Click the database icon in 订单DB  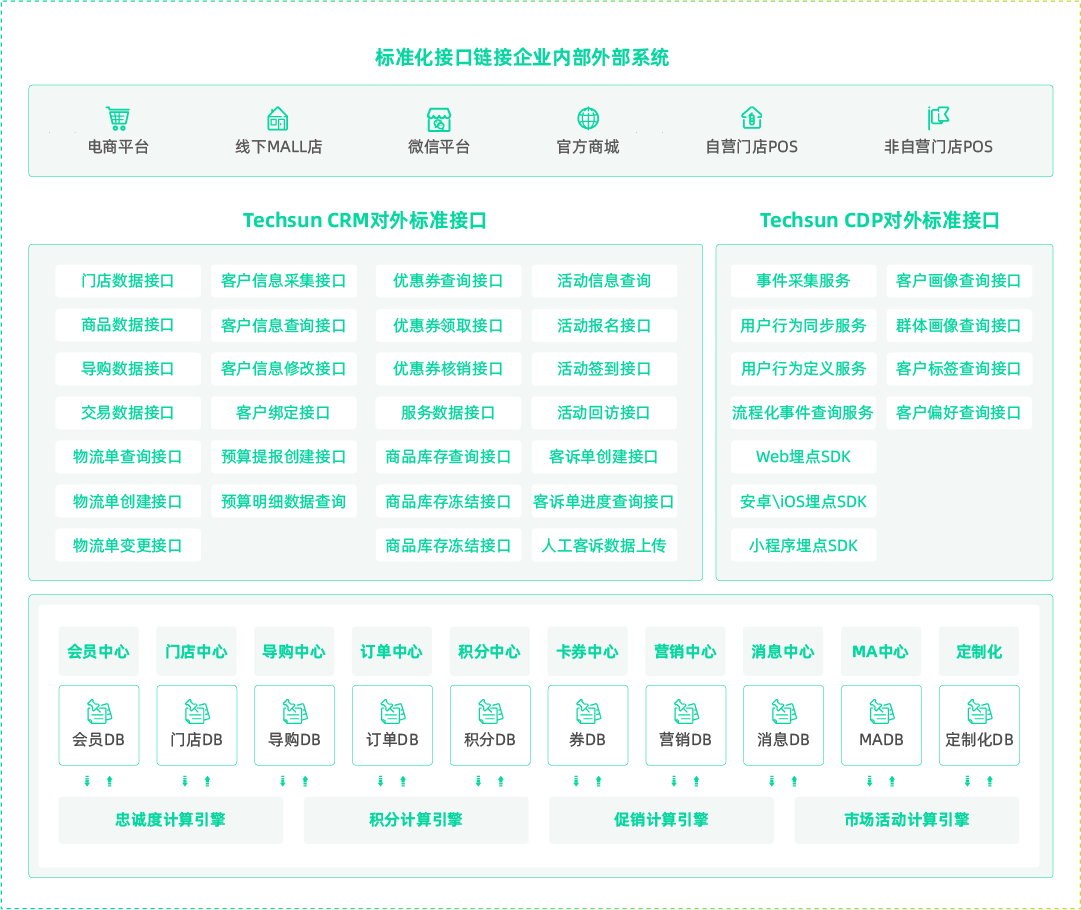393,711
